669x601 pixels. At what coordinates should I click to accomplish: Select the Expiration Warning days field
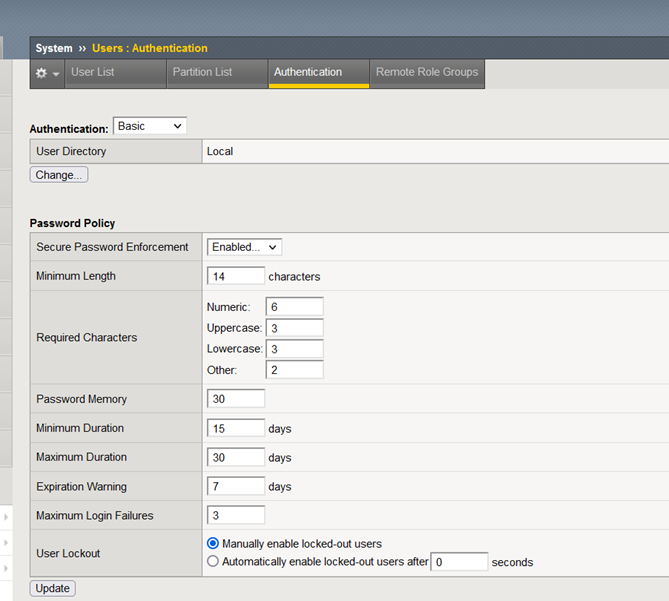[236, 486]
